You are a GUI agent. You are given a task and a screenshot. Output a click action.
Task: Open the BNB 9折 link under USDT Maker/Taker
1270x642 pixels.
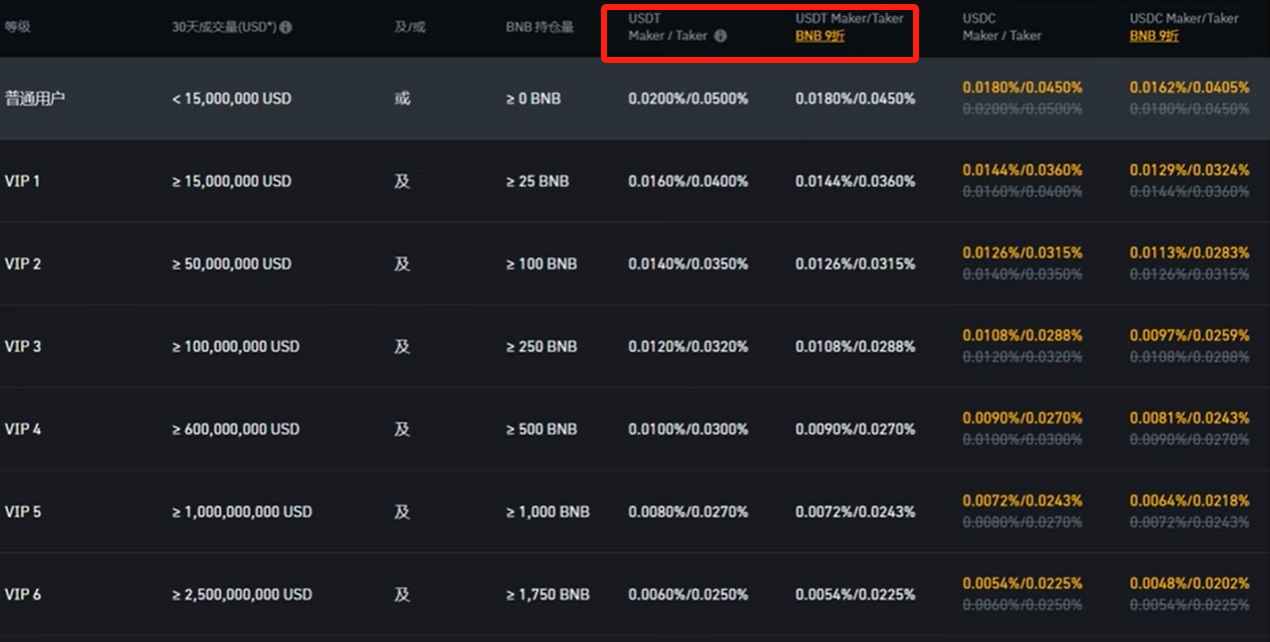(x=820, y=36)
